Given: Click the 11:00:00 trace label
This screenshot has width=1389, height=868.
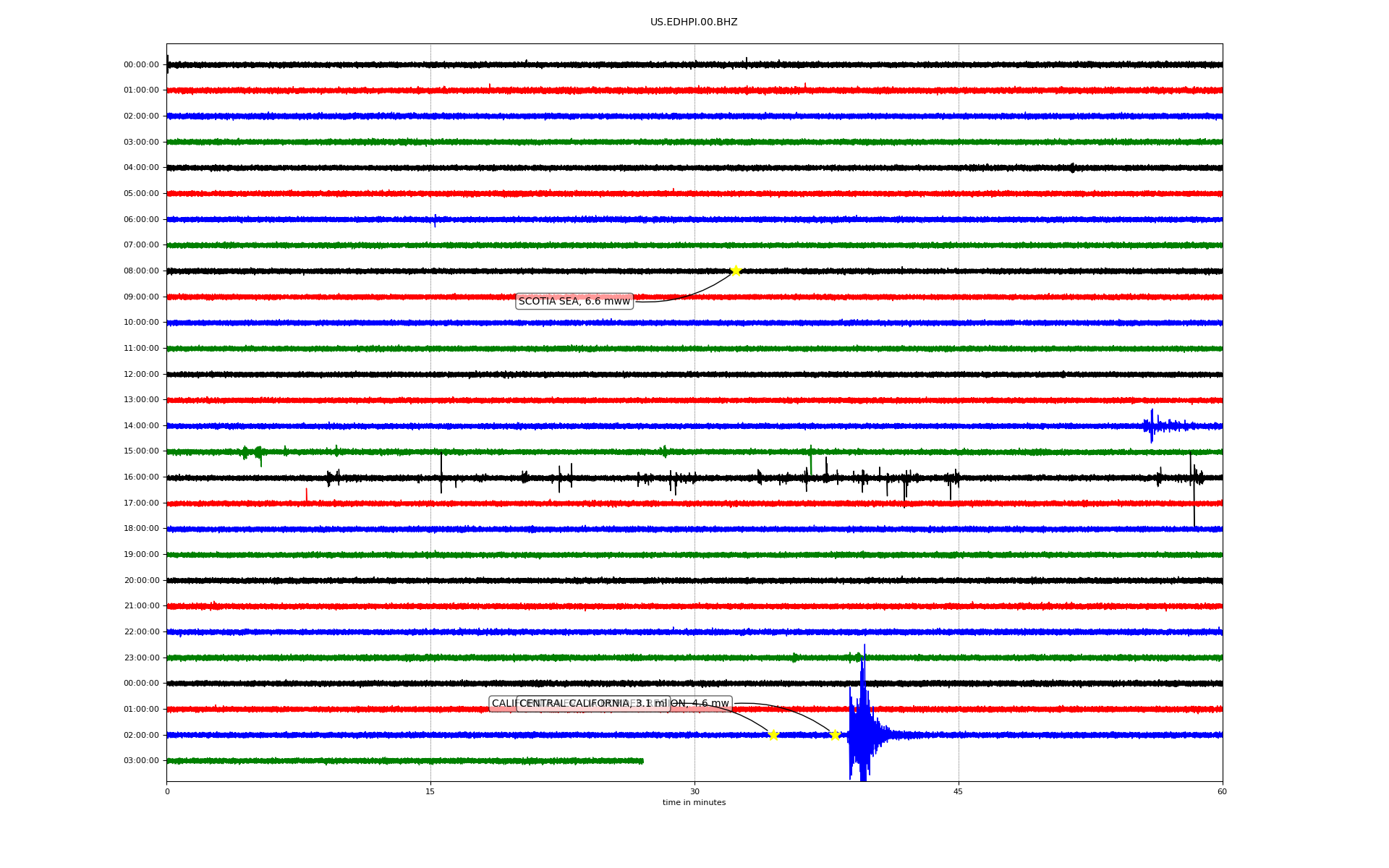Looking at the screenshot, I should click(141, 349).
